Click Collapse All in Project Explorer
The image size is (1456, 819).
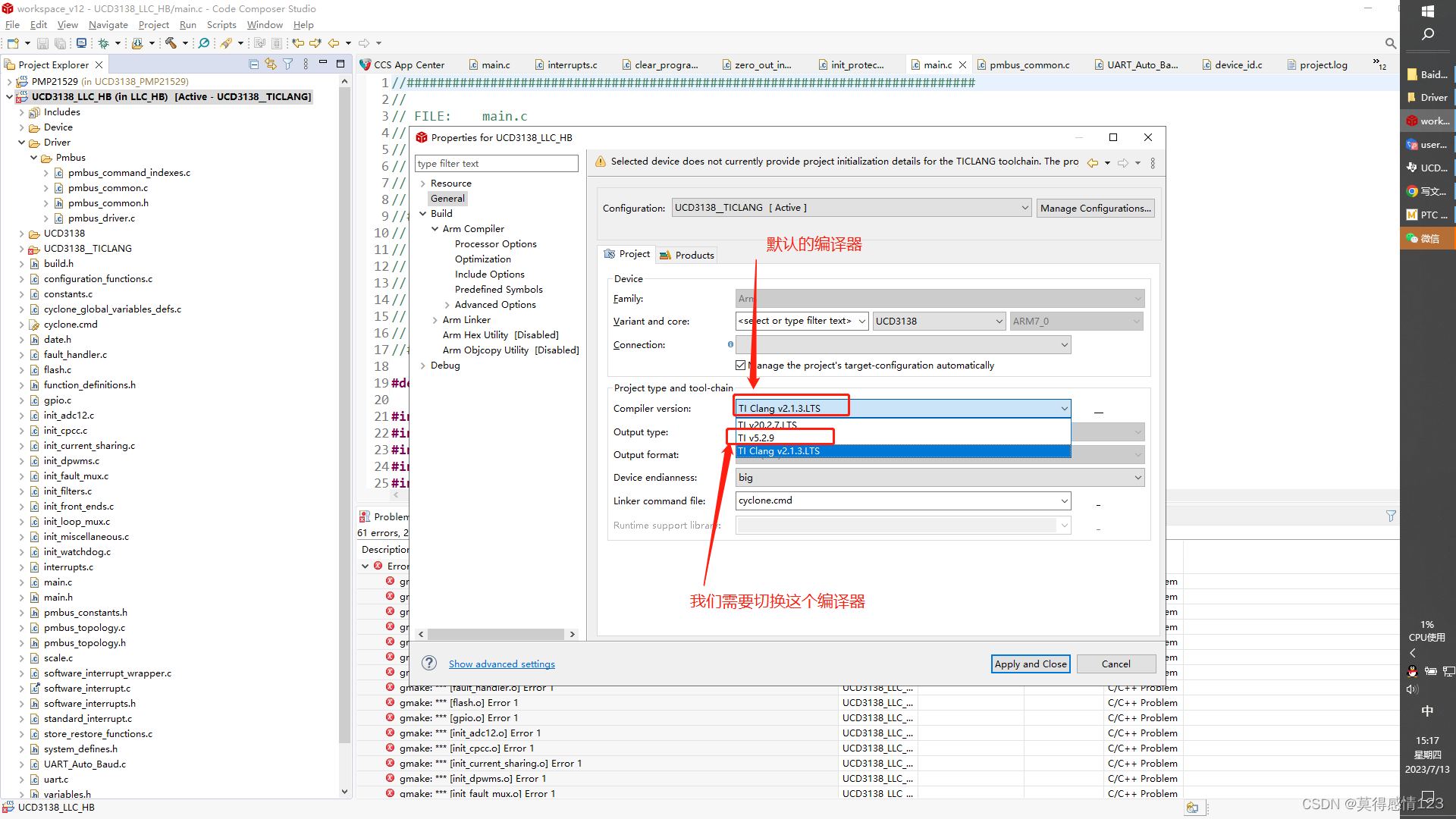coord(254,64)
